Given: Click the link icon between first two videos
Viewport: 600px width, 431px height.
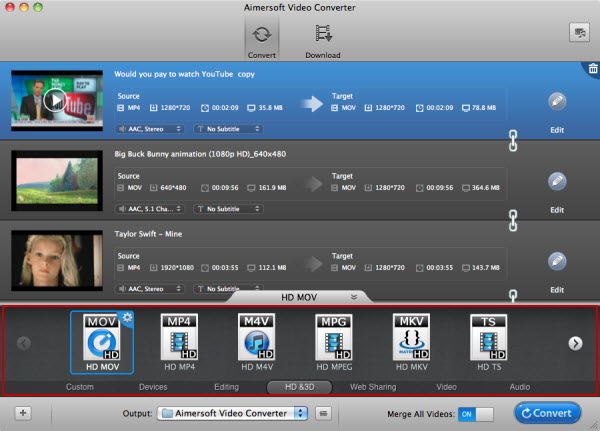Looking at the screenshot, I should pos(514,140).
